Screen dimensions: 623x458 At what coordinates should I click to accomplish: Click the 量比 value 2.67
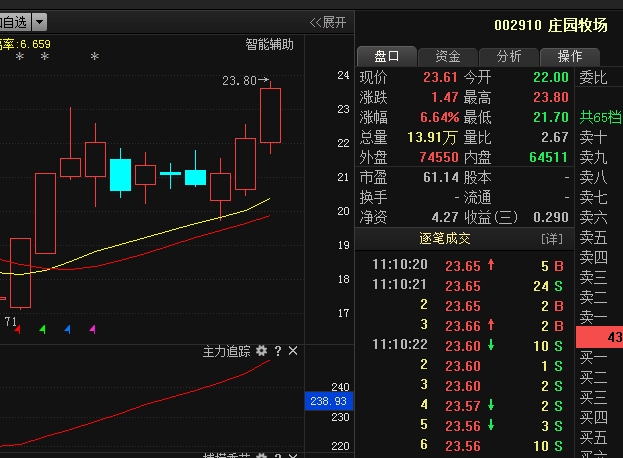click(555, 137)
